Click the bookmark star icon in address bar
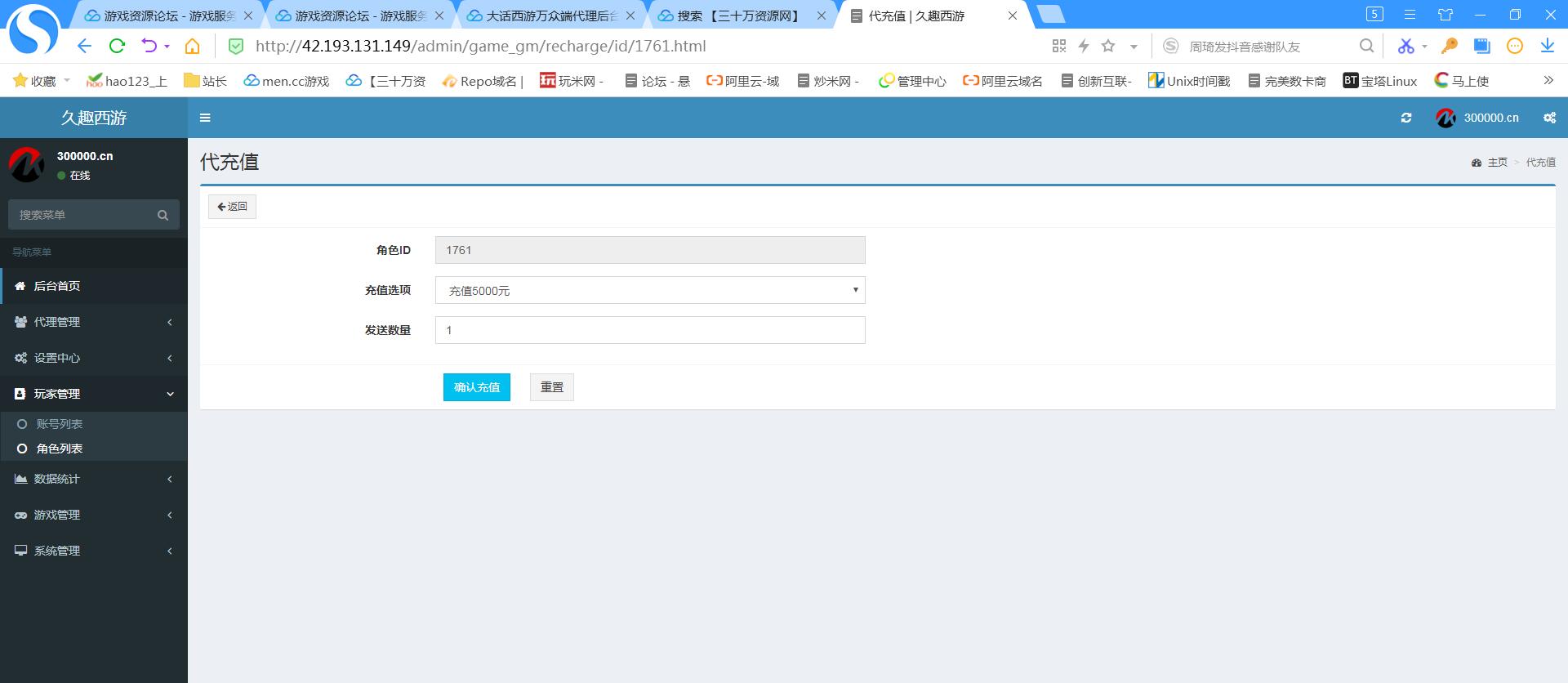The height and width of the screenshot is (683, 1568). pos(1108,46)
